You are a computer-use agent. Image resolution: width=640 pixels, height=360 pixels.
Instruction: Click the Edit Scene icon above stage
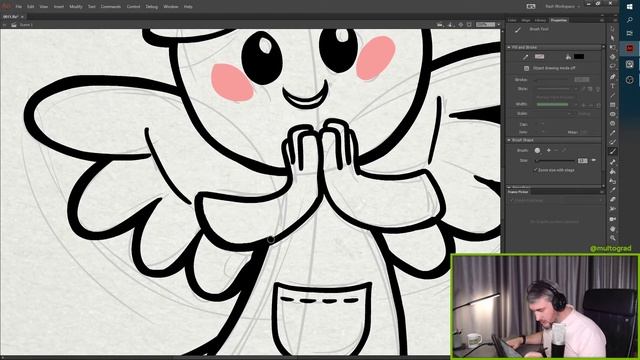point(440,25)
